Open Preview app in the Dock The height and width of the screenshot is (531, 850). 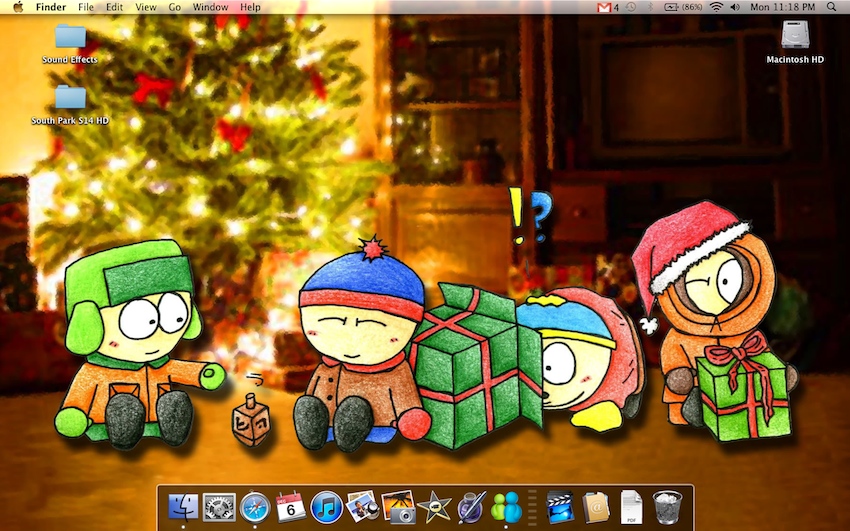(362, 507)
